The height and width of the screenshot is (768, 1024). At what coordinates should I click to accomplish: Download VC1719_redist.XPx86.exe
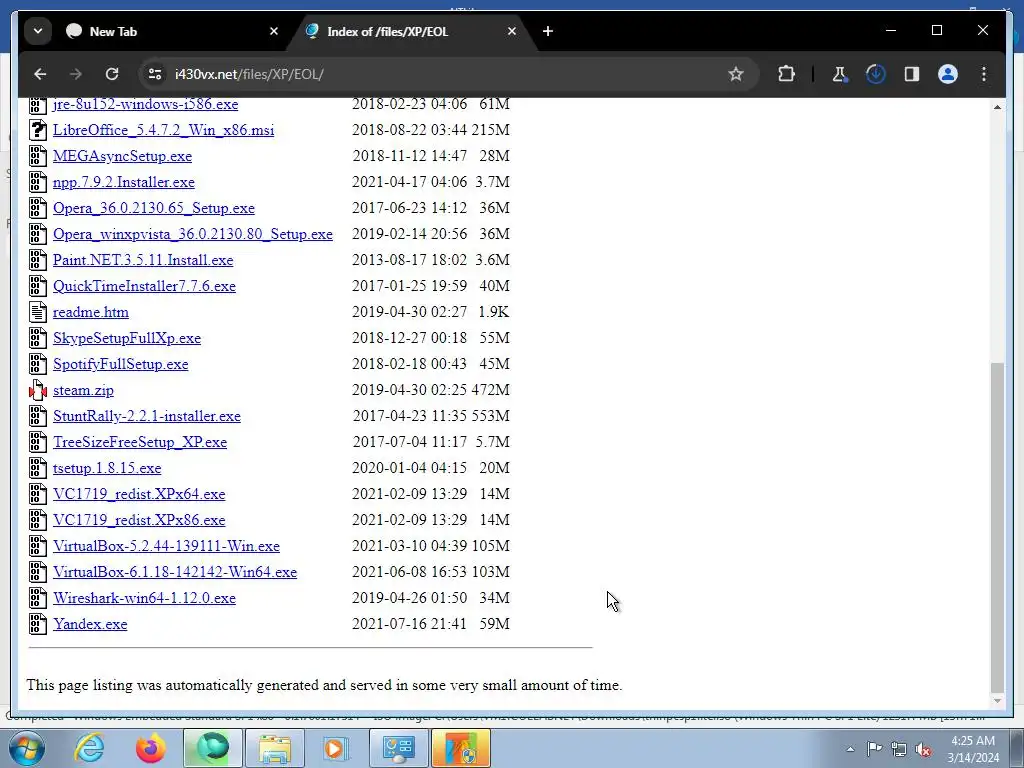click(139, 520)
